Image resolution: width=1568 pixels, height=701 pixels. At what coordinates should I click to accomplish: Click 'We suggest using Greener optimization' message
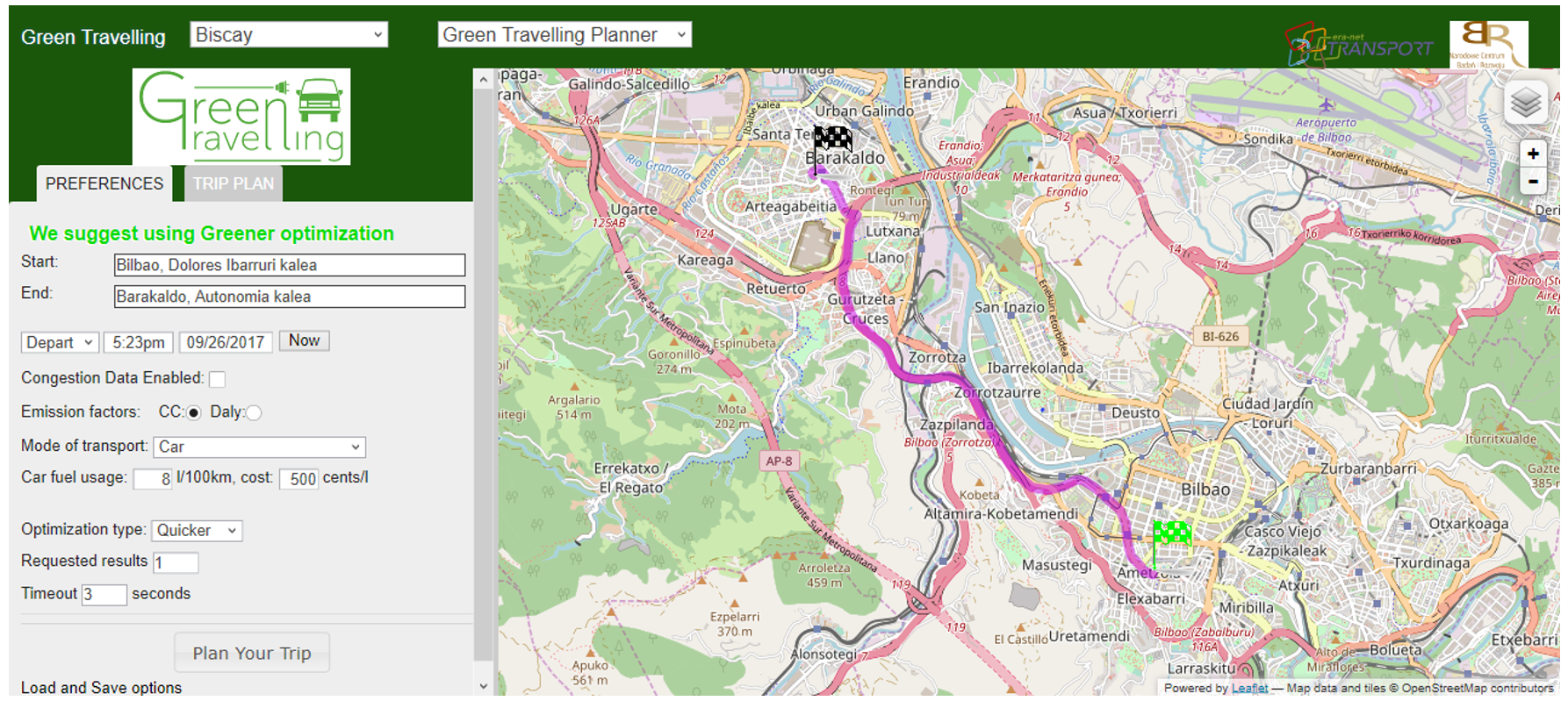[x=212, y=233]
